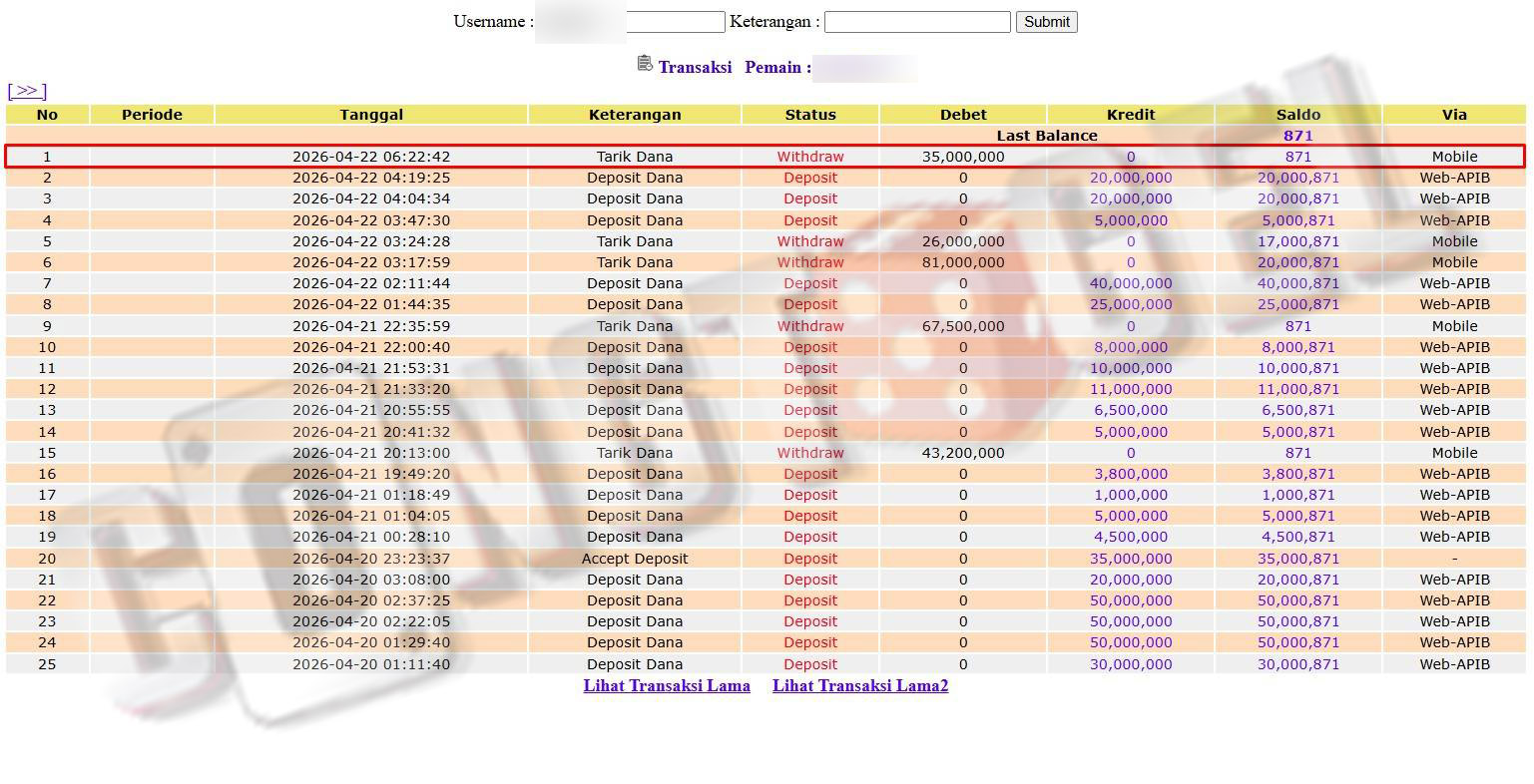Select the 4,500,000 kredit amount

1131,537
